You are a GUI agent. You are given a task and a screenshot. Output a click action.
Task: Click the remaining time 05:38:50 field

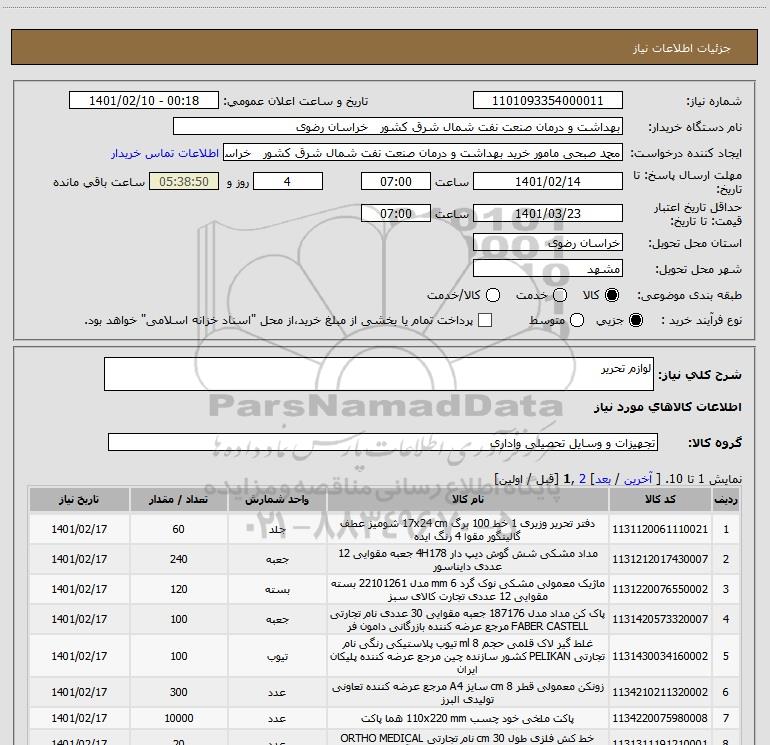point(184,182)
